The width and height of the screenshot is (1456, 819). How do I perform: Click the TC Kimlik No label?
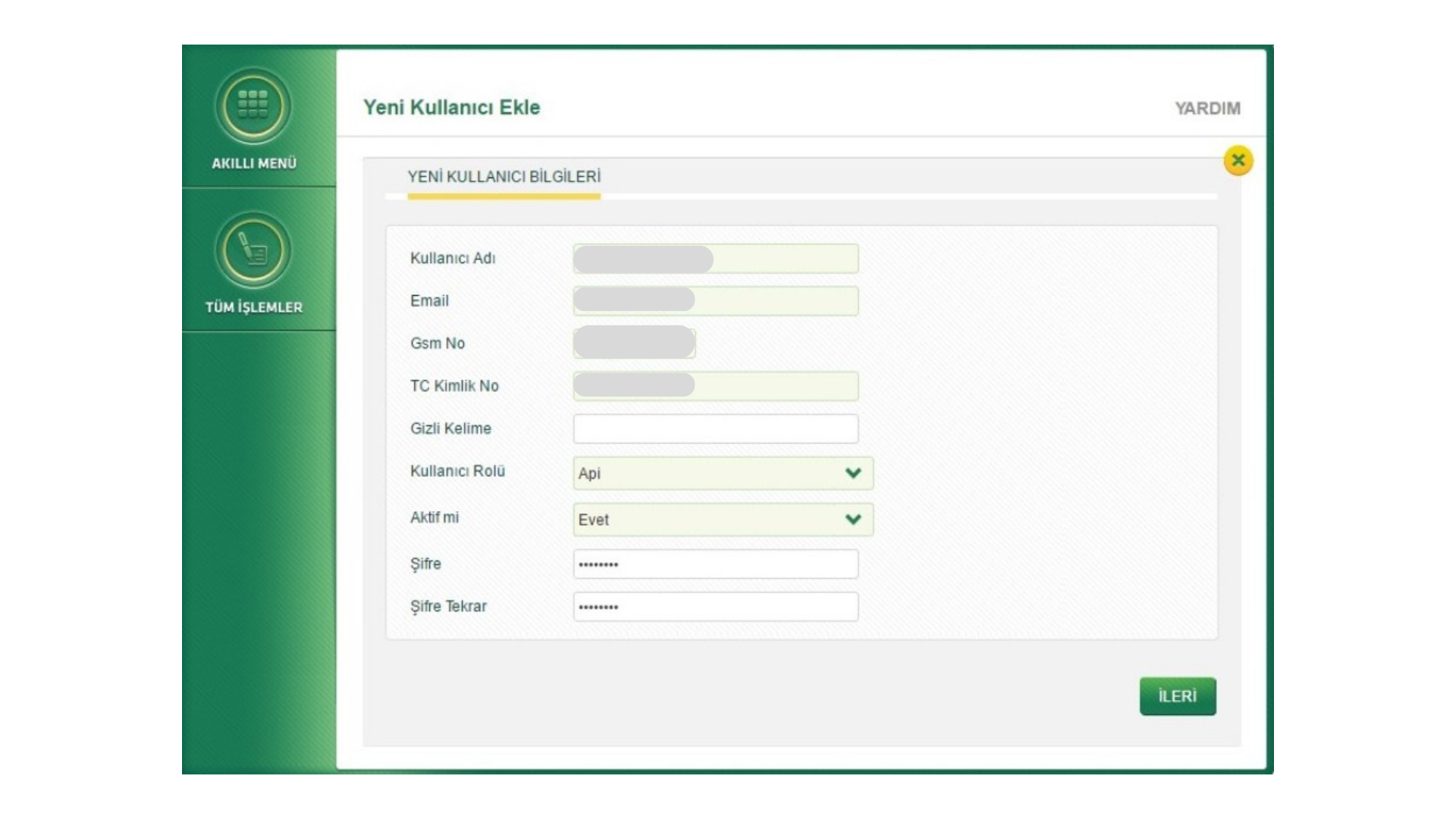click(454, 386)
